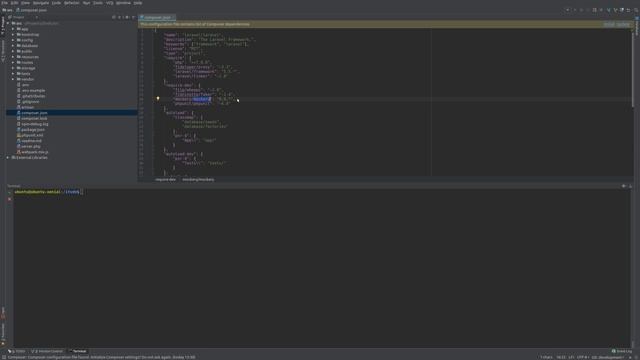
Task: Change LF line separator in status bar
Action: [571, 357]
